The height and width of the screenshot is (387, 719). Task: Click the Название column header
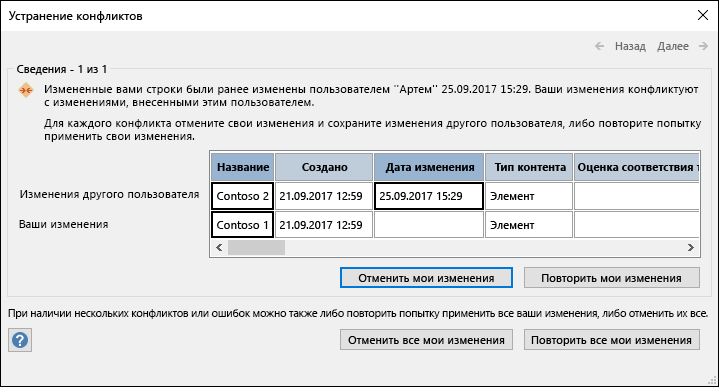pos(243,167)
